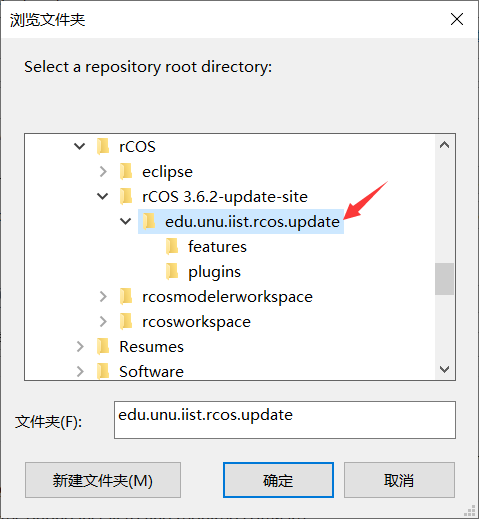Click the 文件夹 name input field
Viewport: 479px width, 519px height.
point(285,420)
